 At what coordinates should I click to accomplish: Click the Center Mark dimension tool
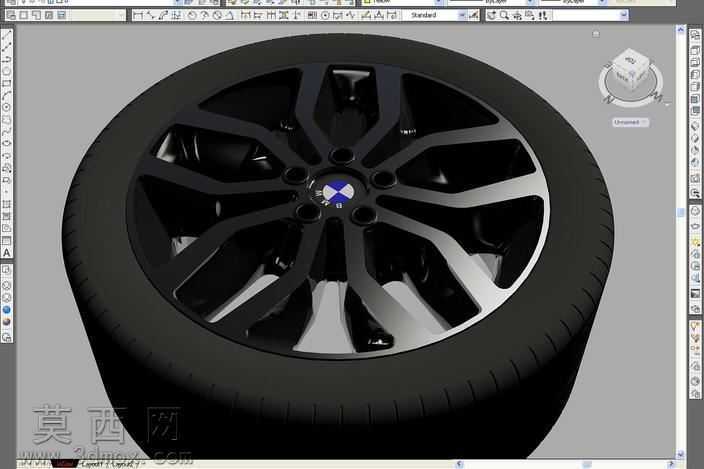tap(325, 15)
